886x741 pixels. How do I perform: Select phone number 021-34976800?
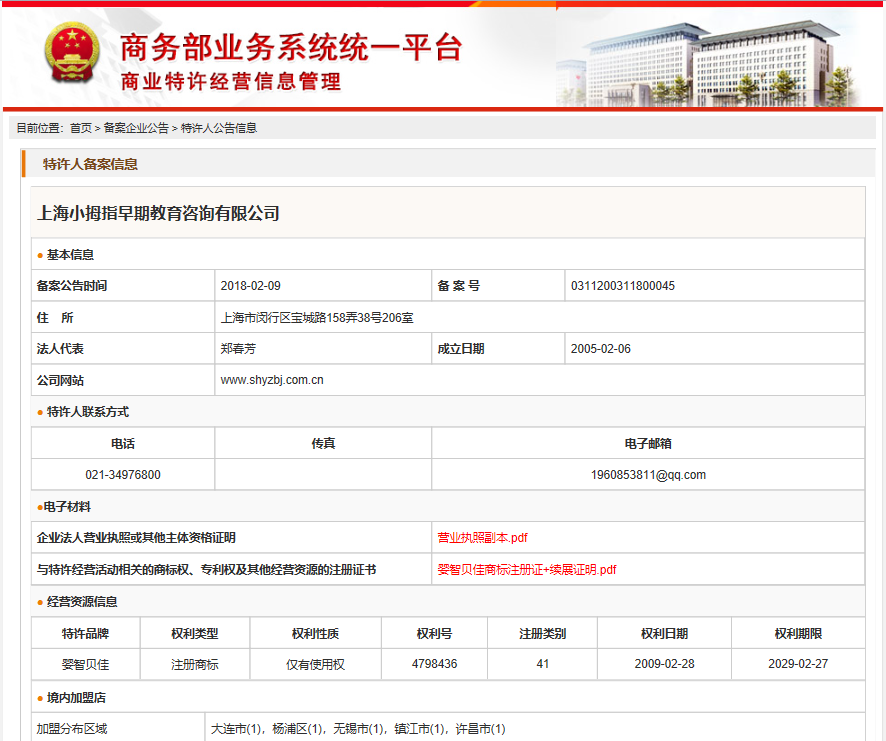123,475
